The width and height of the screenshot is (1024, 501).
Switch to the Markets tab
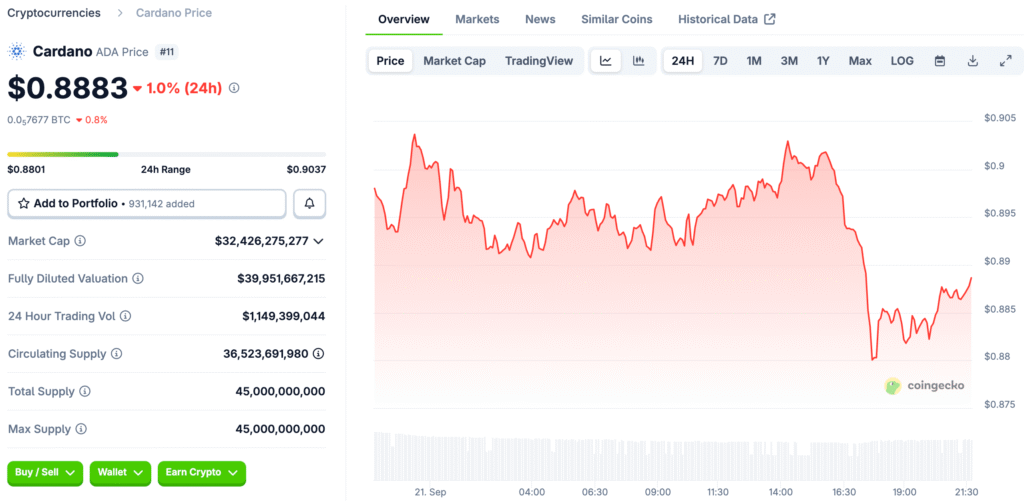click(477, 19)
